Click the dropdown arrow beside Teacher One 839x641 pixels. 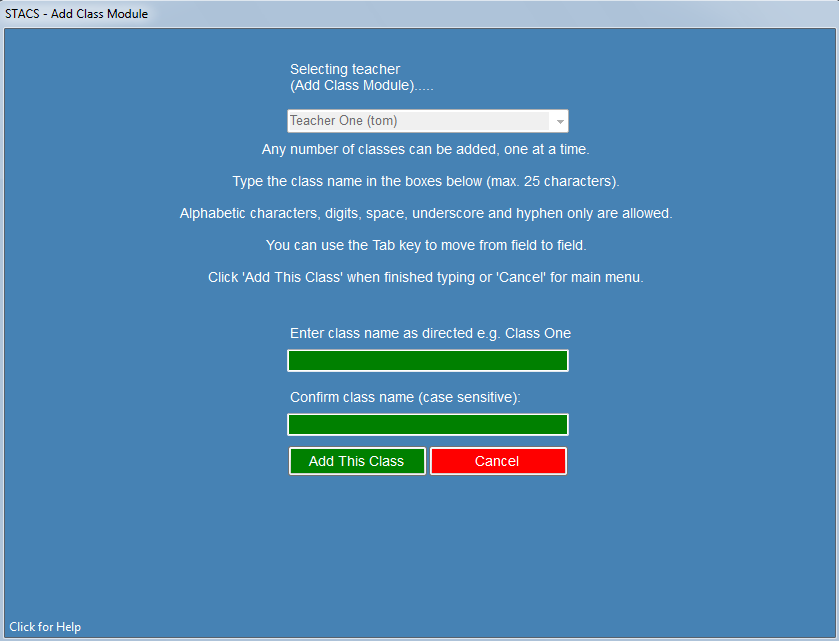559,120
